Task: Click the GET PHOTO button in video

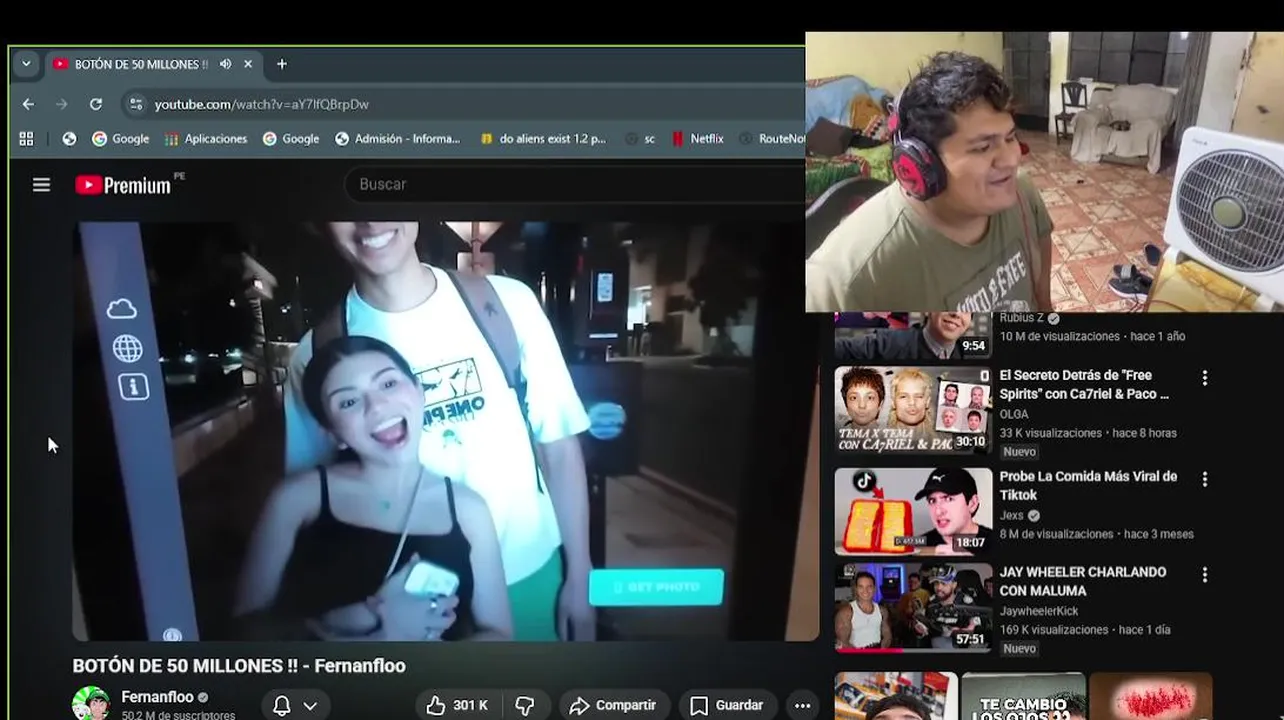Action: (656, 587)
